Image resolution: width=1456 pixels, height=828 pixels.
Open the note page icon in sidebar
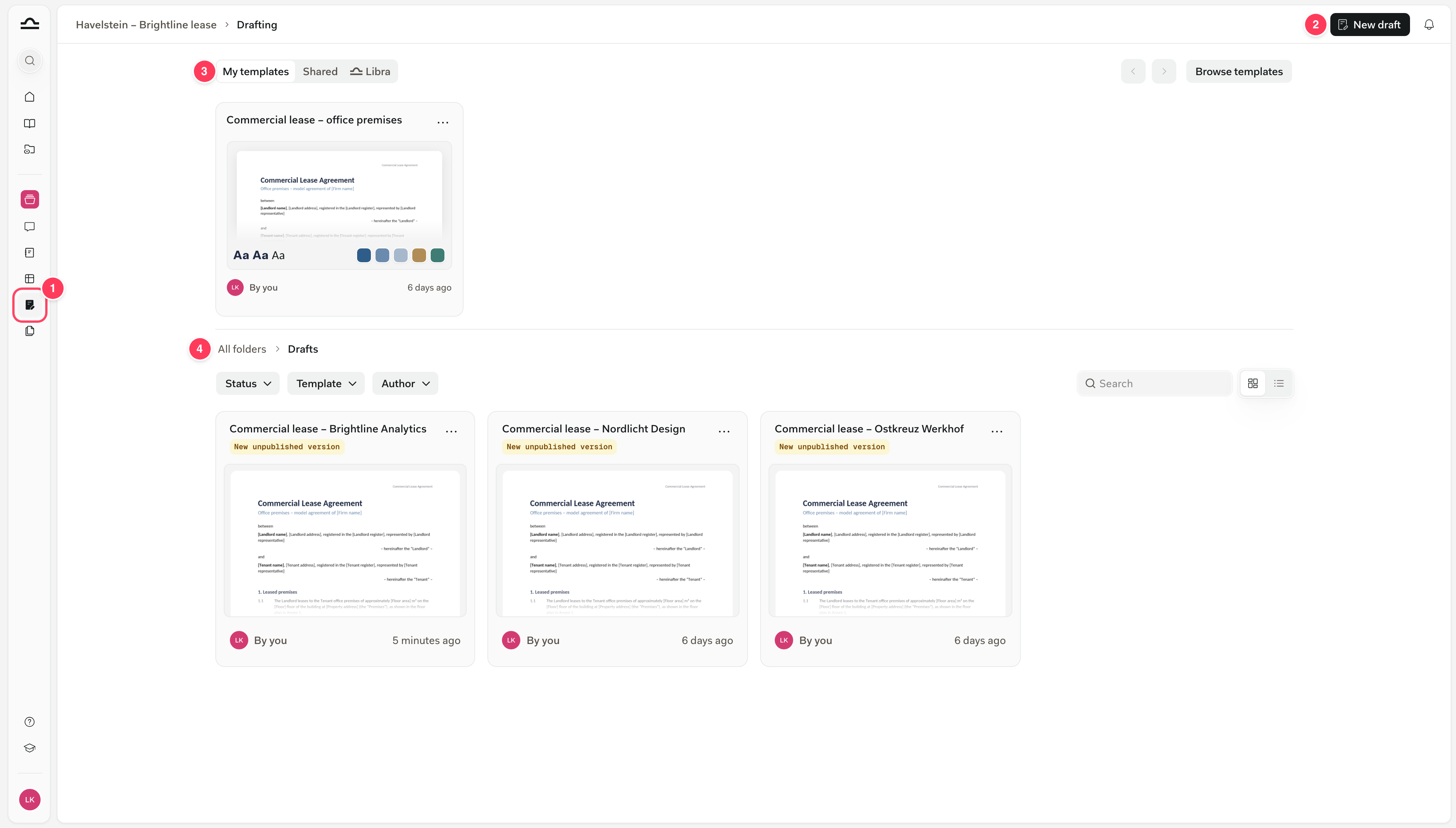pos(30,253)
